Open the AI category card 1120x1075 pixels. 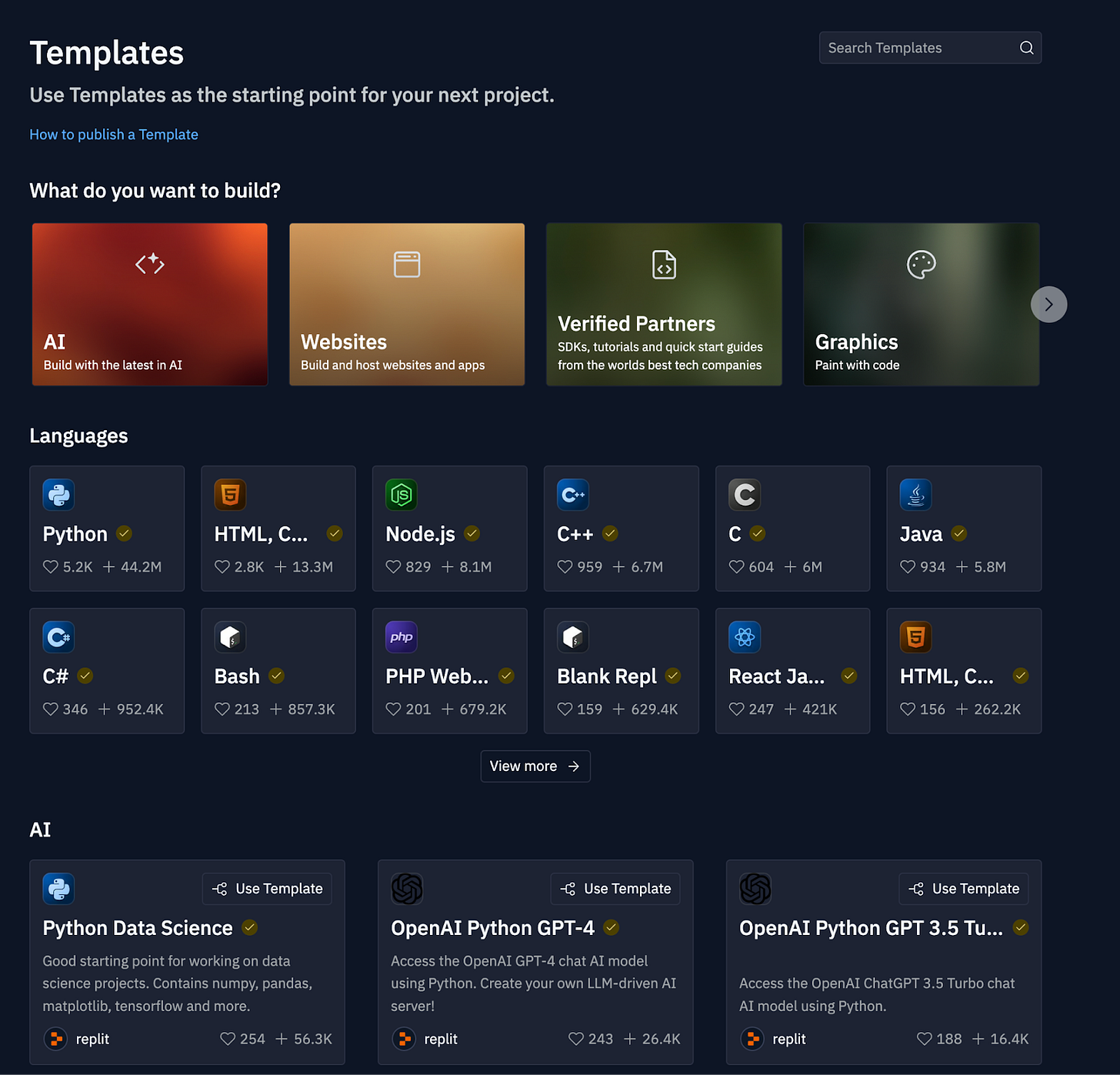(x=150, y=305)
